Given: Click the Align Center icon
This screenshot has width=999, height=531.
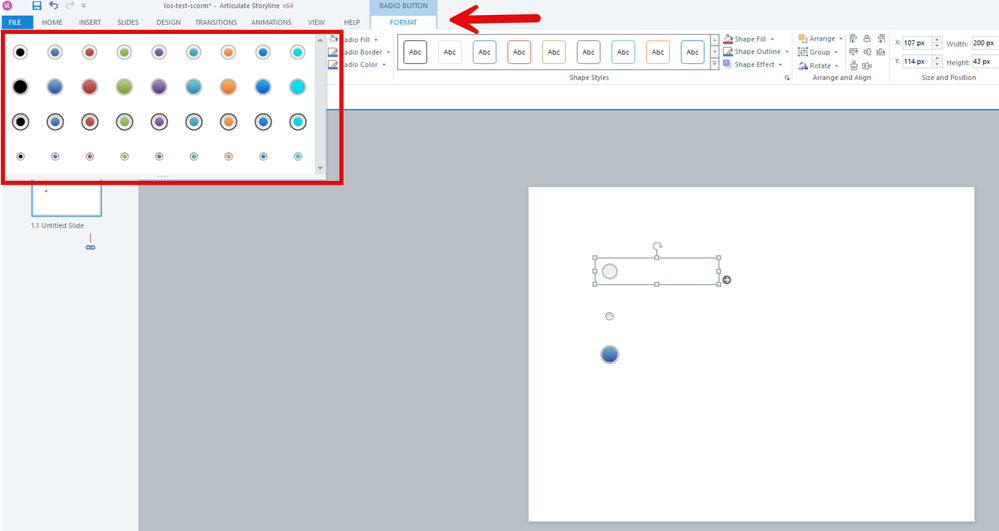Looking at the screenshot, I should point(867,39).
